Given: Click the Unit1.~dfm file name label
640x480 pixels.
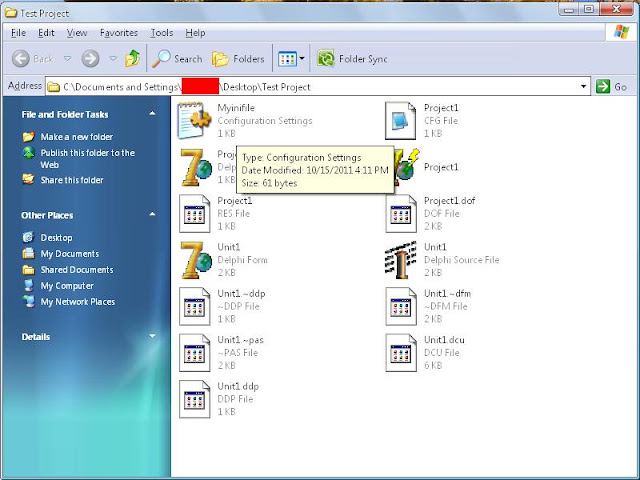Looking at the screenshot, I should 447,293.
